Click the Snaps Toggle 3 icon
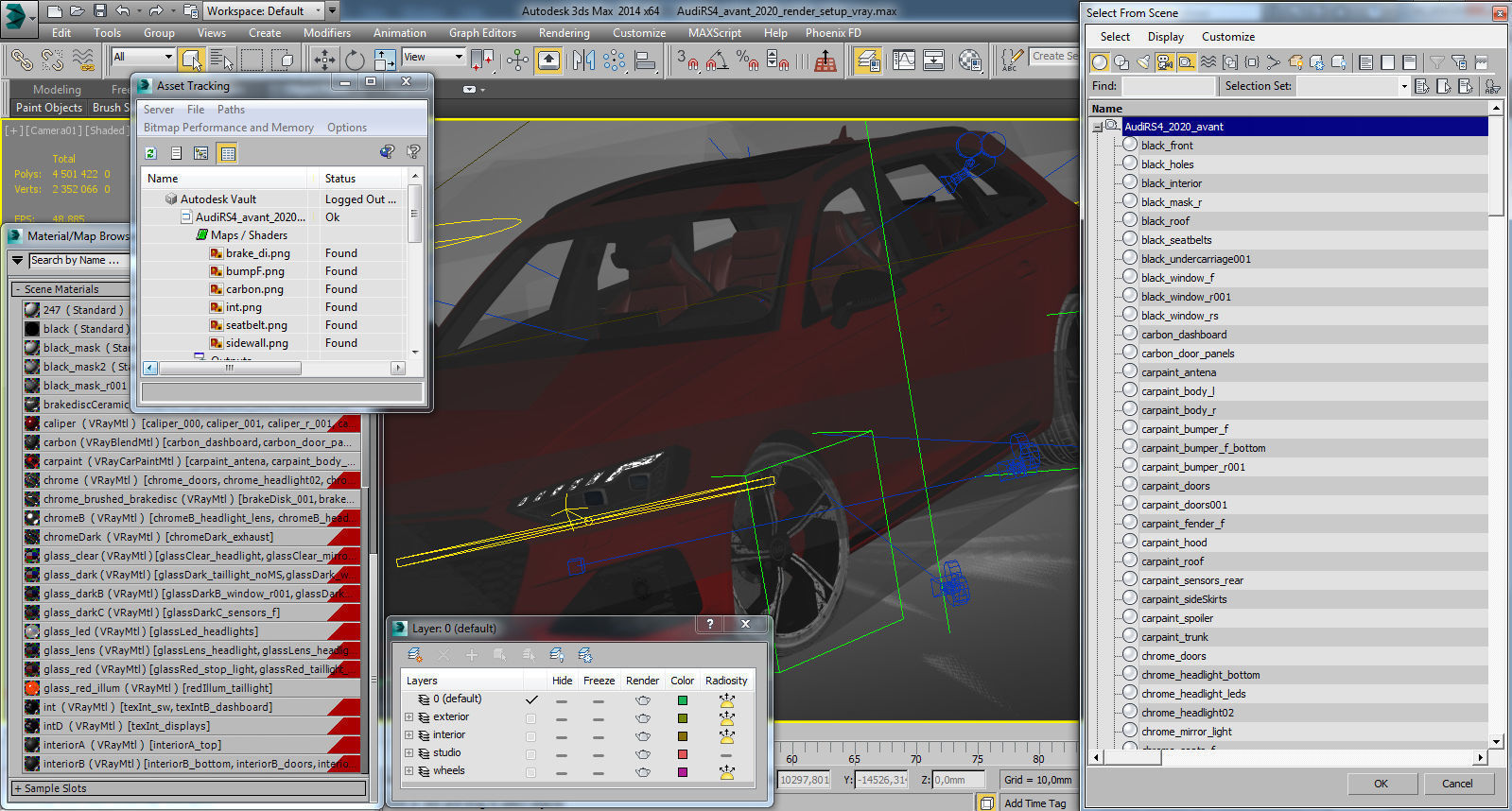 [687, 60]
